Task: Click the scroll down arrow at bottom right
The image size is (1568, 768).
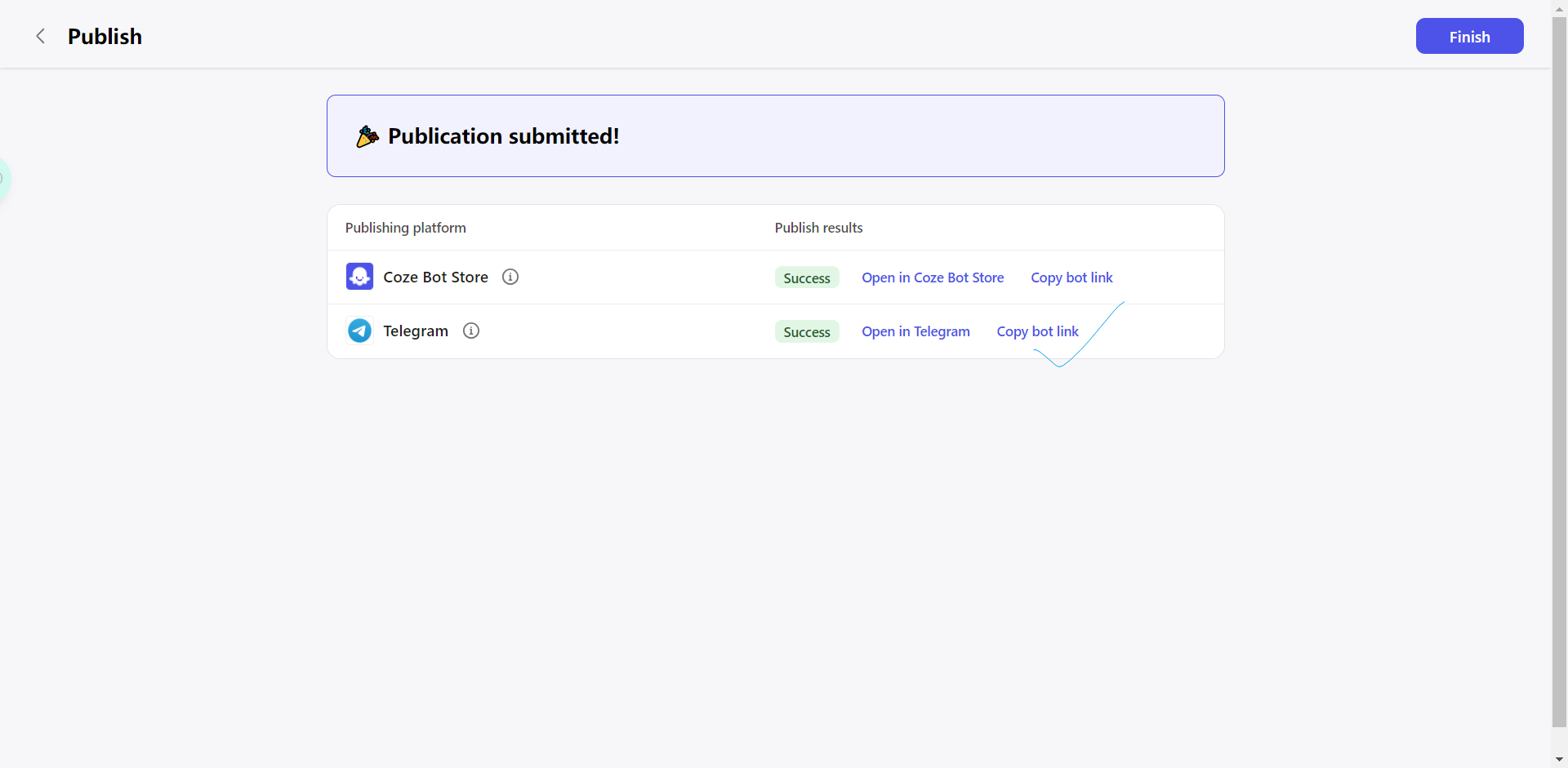Action: (1559, 759)
